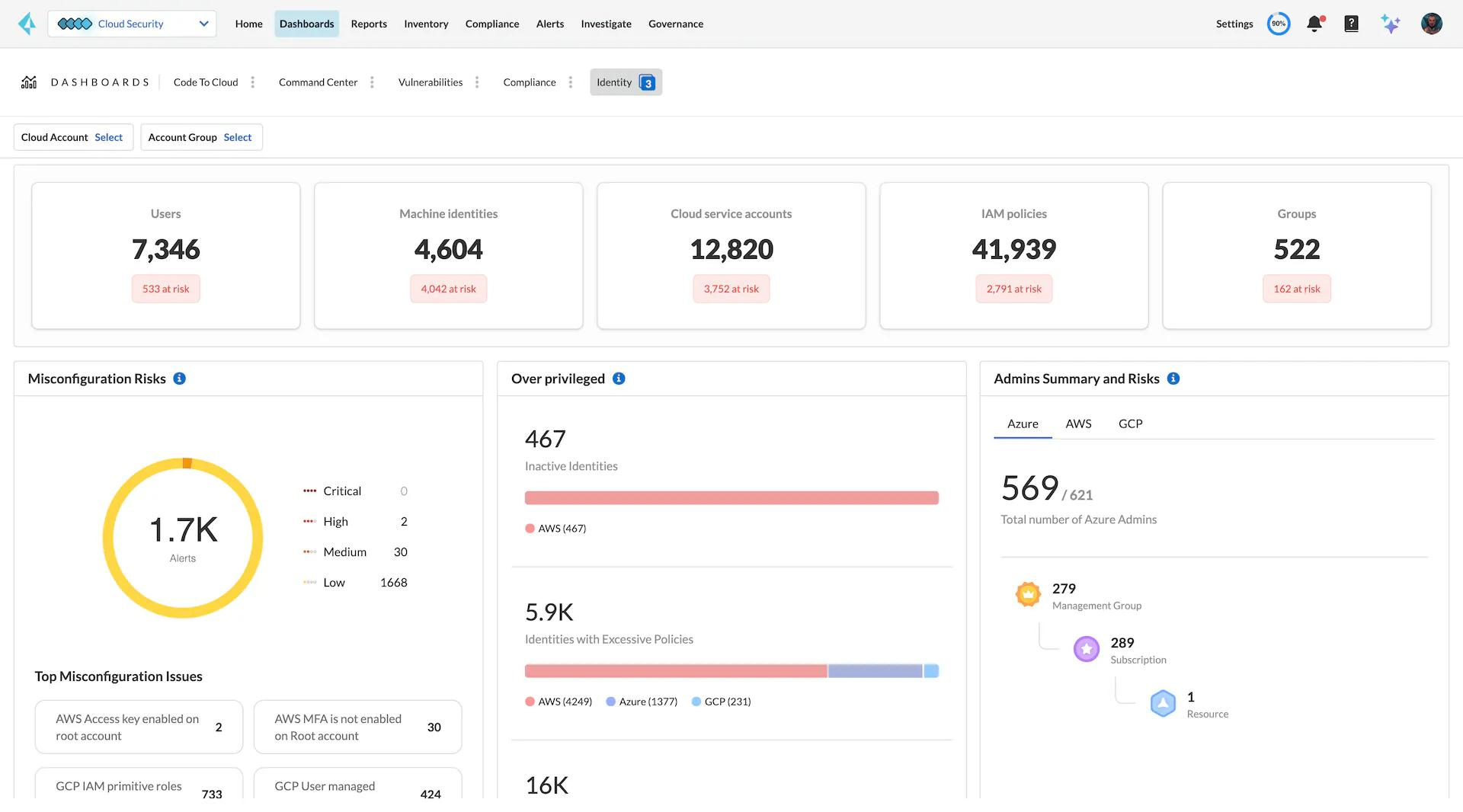
Task: Open AWS MFA not enabled on Root issue
Action: tap(357, 727)
